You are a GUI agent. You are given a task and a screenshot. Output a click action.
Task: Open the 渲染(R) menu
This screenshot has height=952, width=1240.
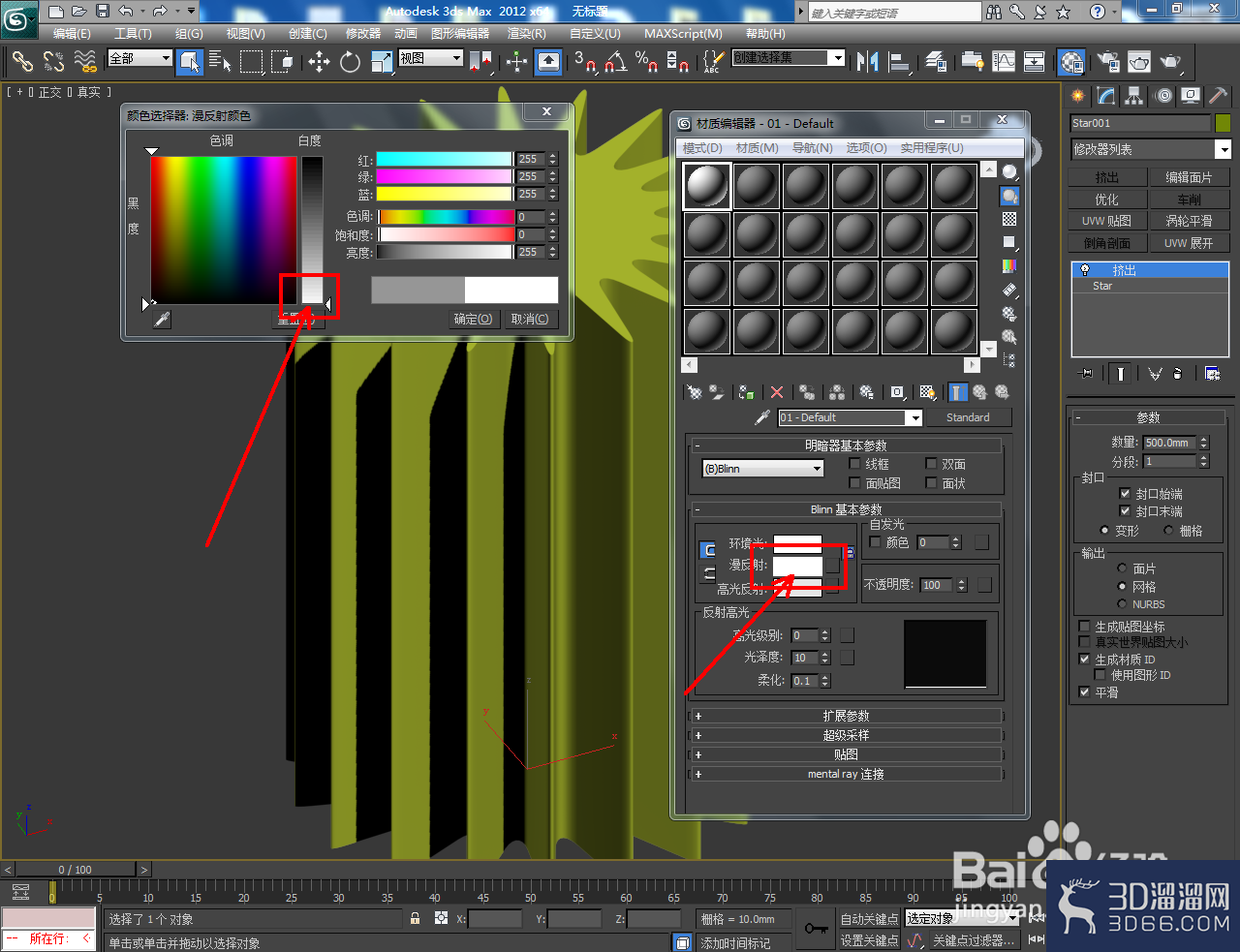pyautogui.click(x=526, y=33)
